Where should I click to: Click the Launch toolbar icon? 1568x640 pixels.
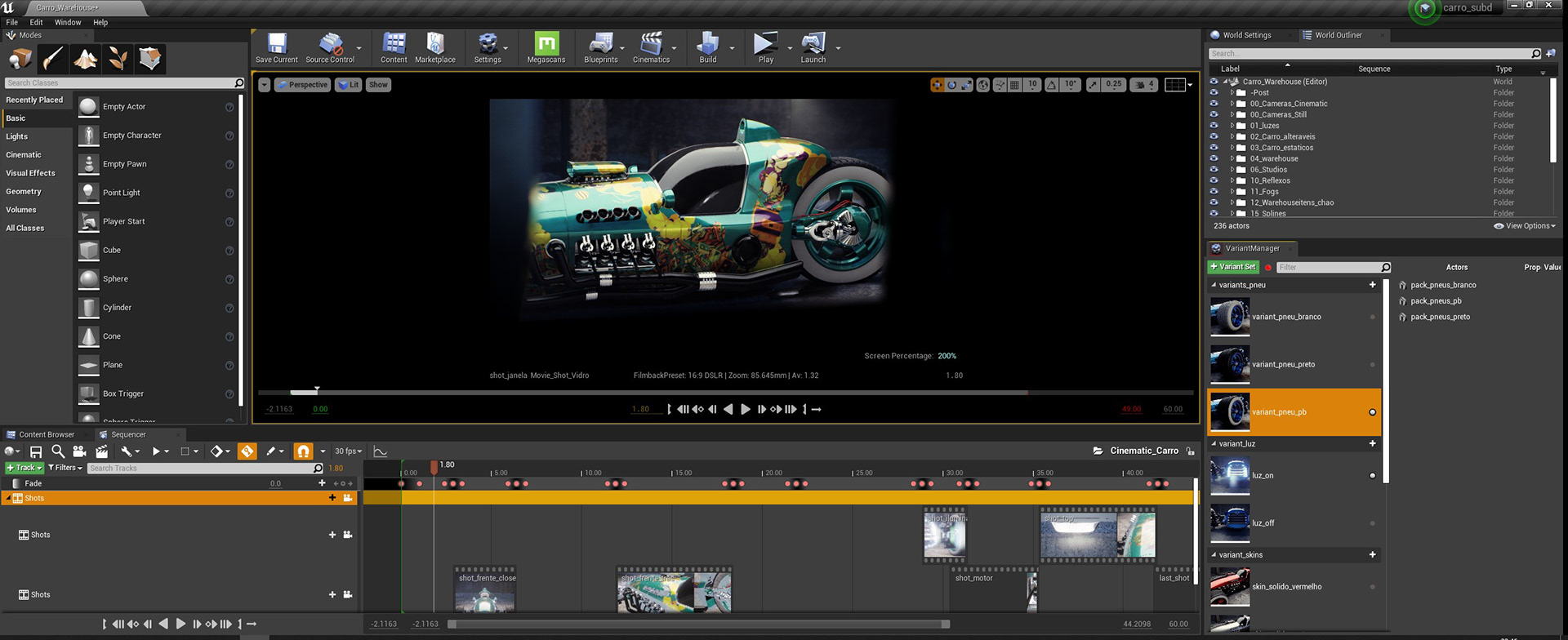pyautogui.click(x=813, y=48)
